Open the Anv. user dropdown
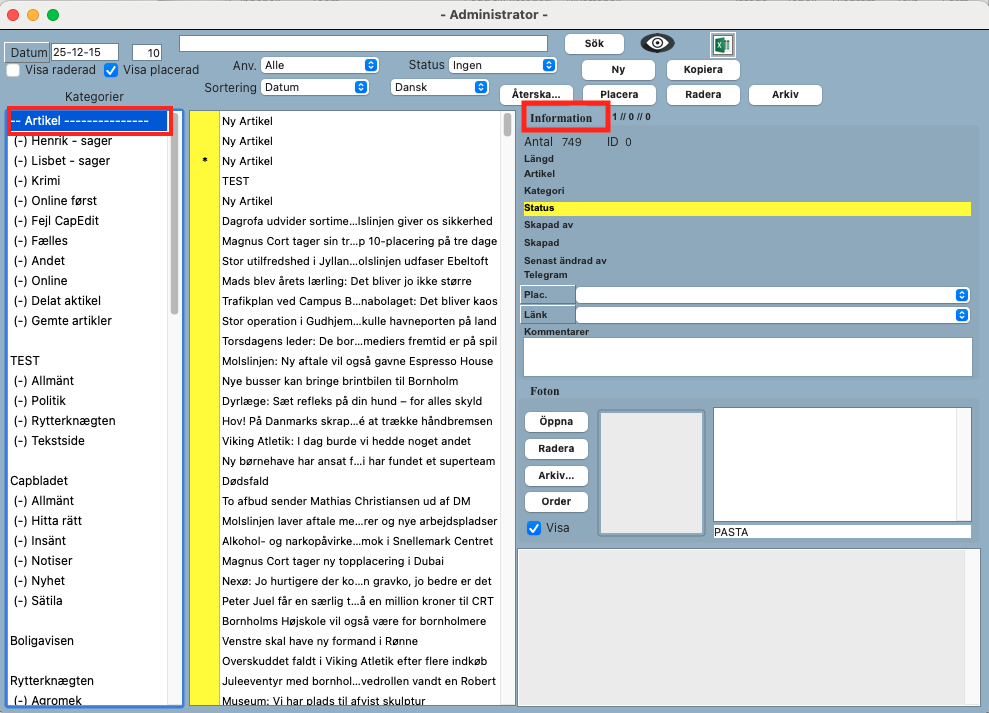Image resolution: width=989 pixels, height=713 pixels. [x=319, y=65]
